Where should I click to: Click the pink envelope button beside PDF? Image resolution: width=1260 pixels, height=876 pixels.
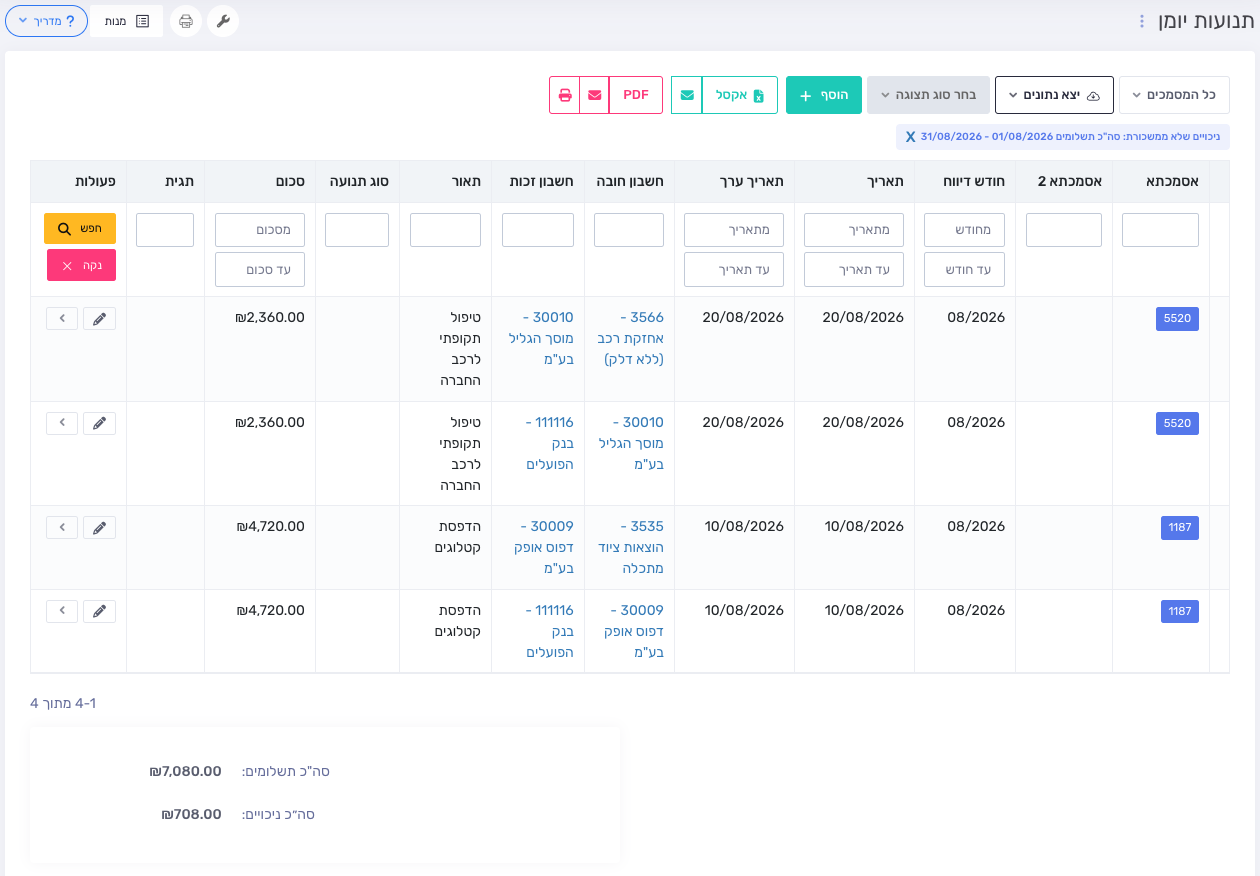595,95
